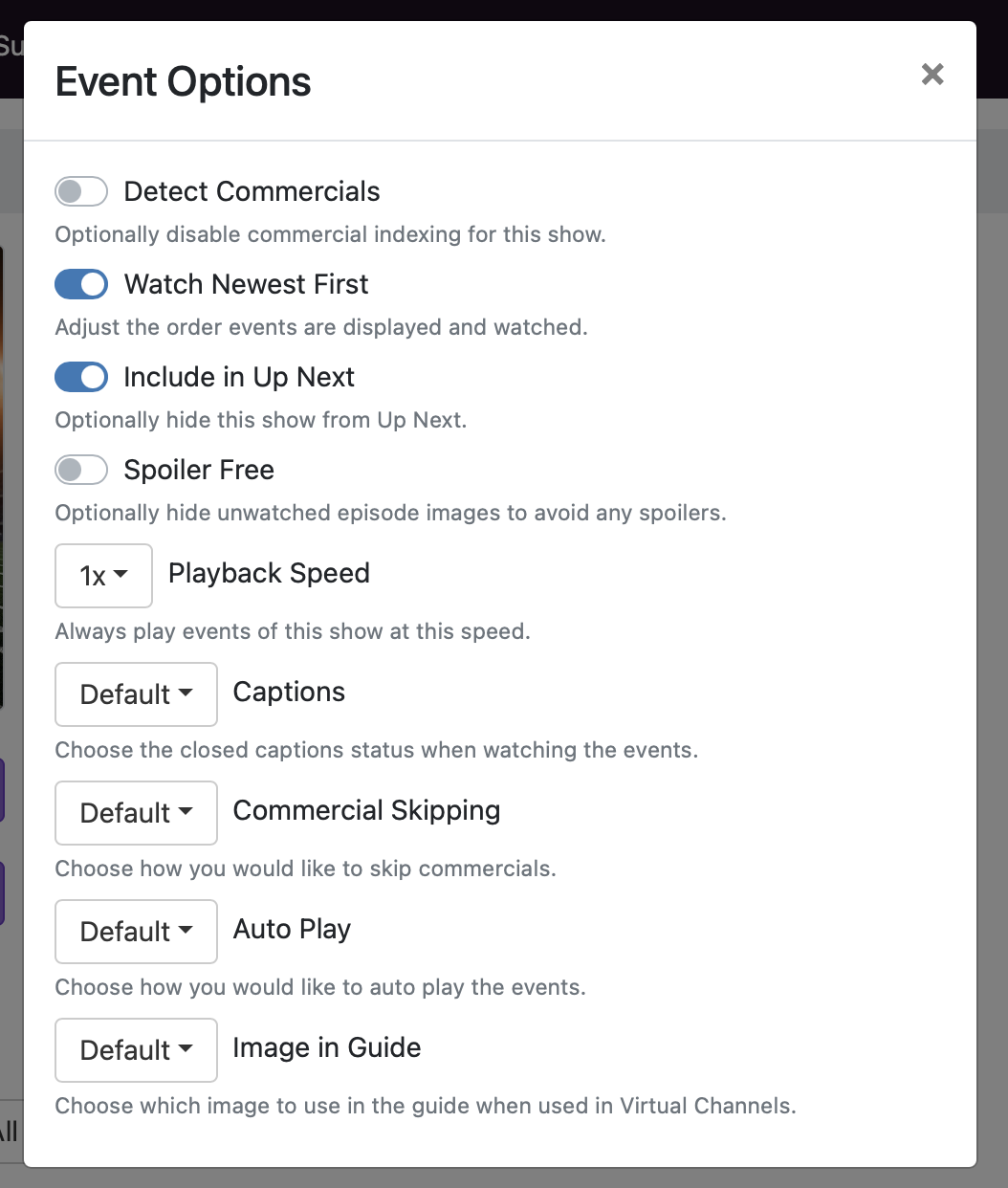Click the Include in Up Next label
This screenshot has width=1008, height=1188.
(x=239, y=377)
